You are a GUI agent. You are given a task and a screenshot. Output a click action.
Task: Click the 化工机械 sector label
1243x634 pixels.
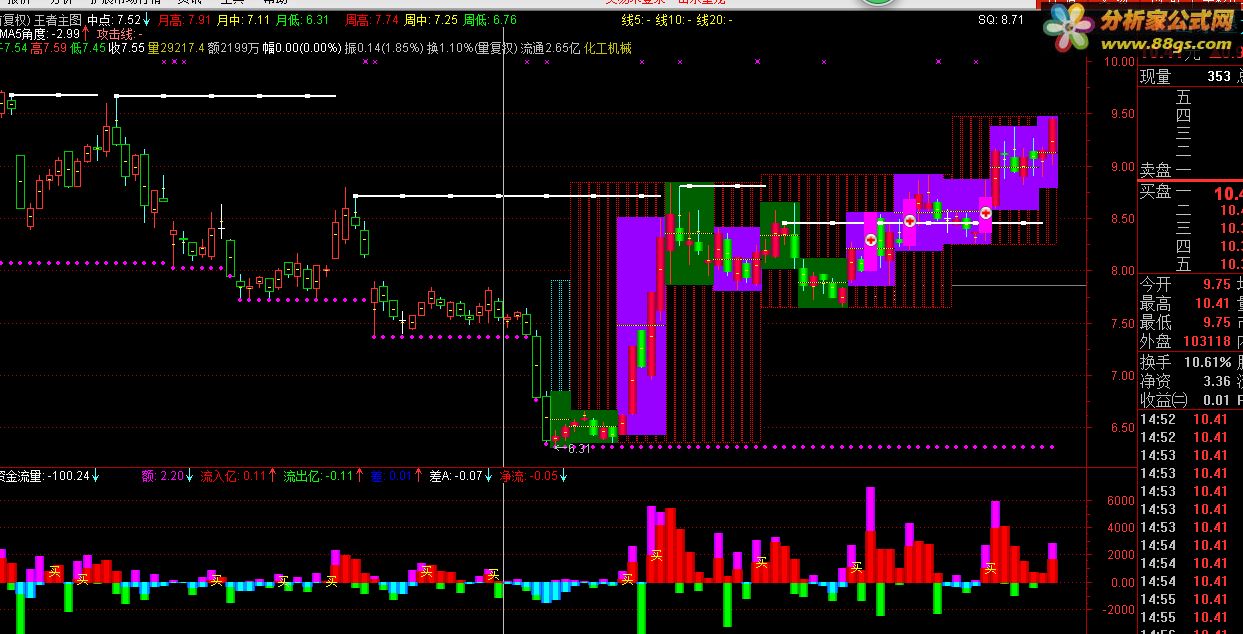click(608, 47)
